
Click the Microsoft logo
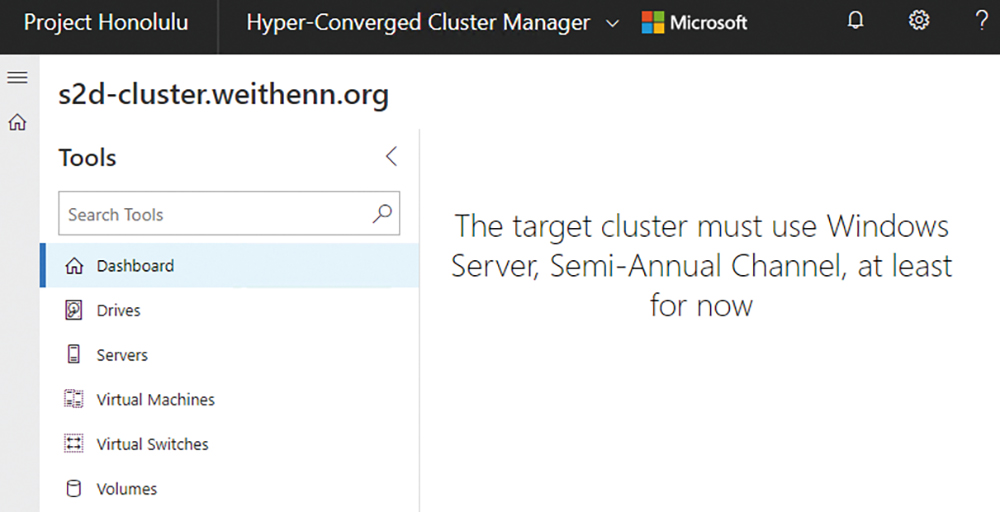coord(694,22)
